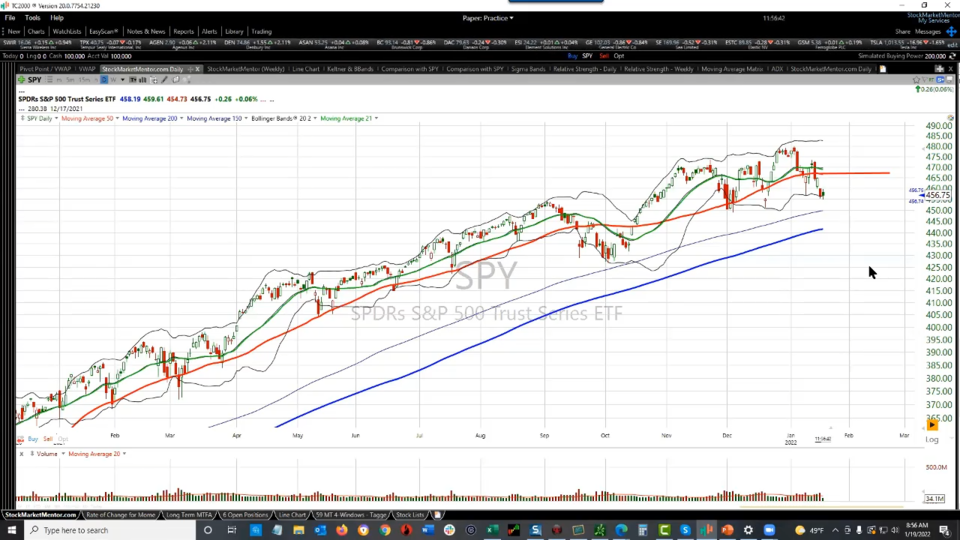Click Alerts in the main toolbar
The image size is (960, 540).
click(209, 31)
